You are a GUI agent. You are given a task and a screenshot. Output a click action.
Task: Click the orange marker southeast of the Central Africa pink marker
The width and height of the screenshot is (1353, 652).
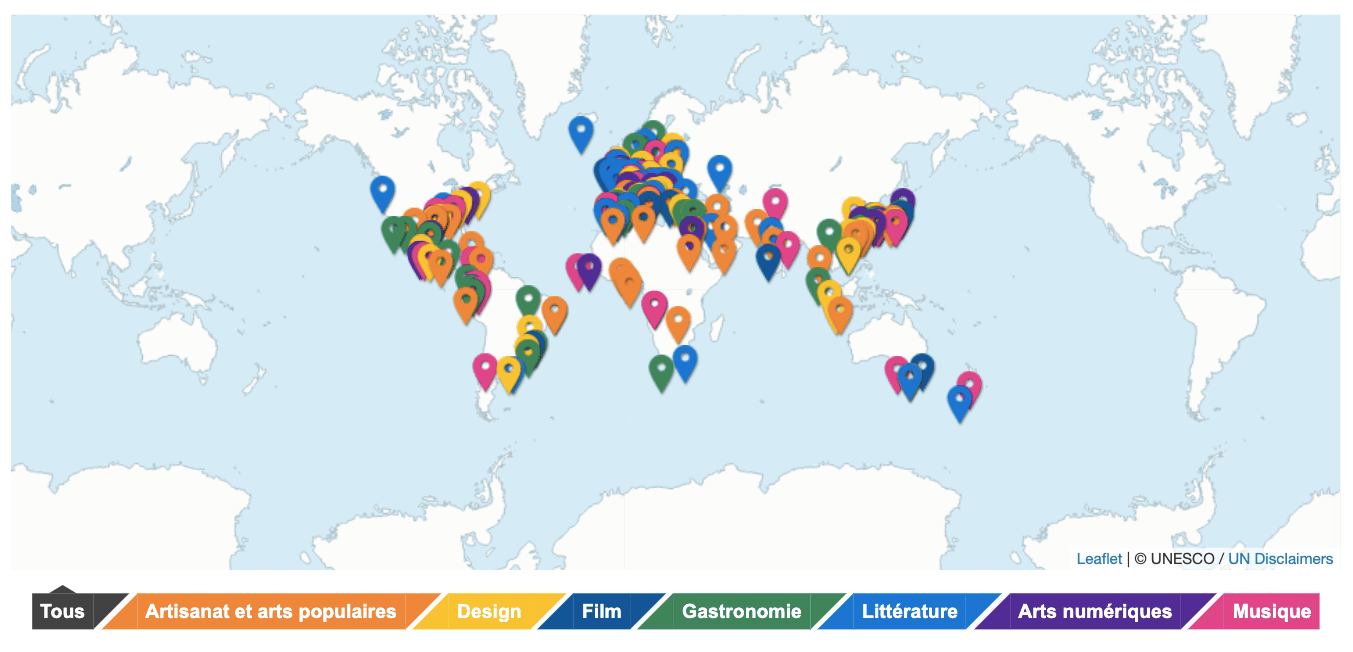coord(678,324)
